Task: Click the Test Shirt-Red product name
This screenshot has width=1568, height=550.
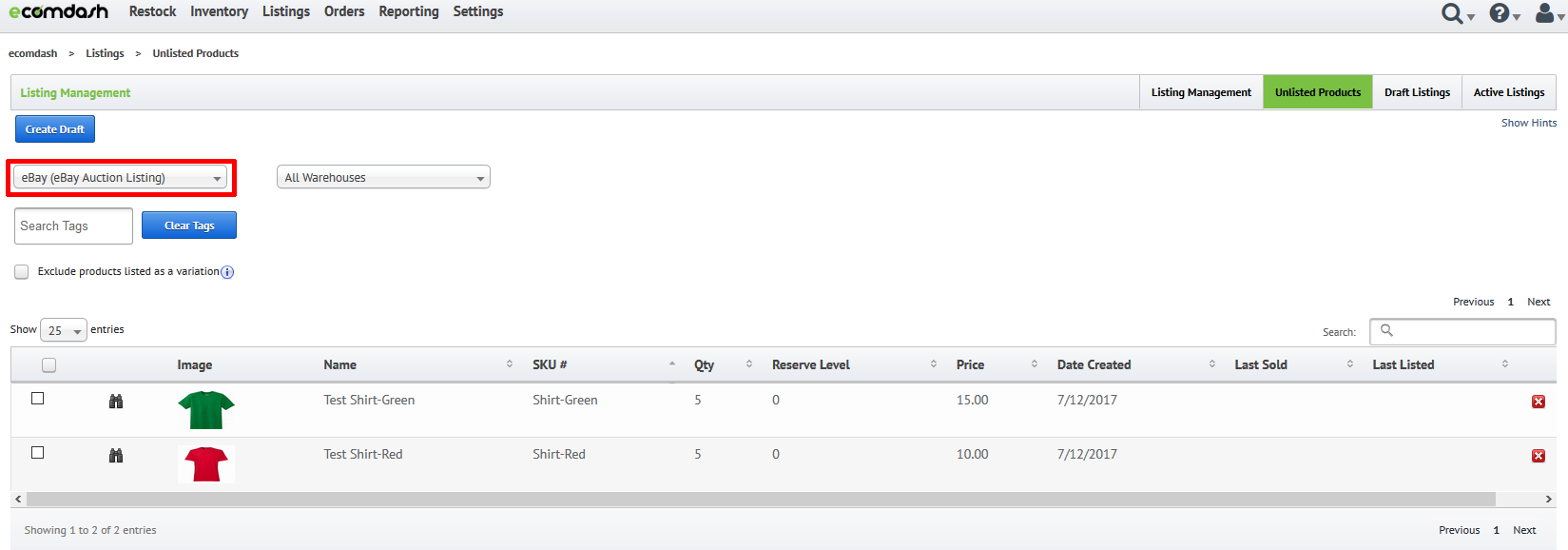Action: [363, 455]
